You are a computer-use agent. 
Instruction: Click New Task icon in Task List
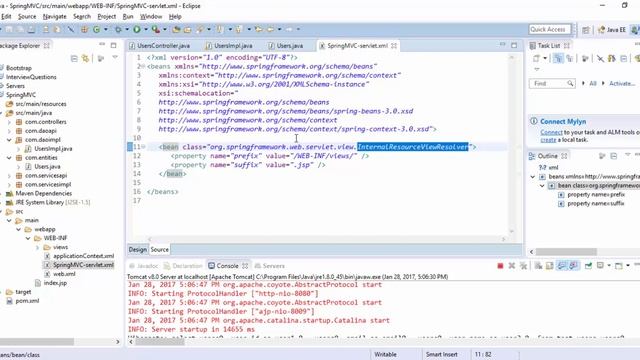536,59
